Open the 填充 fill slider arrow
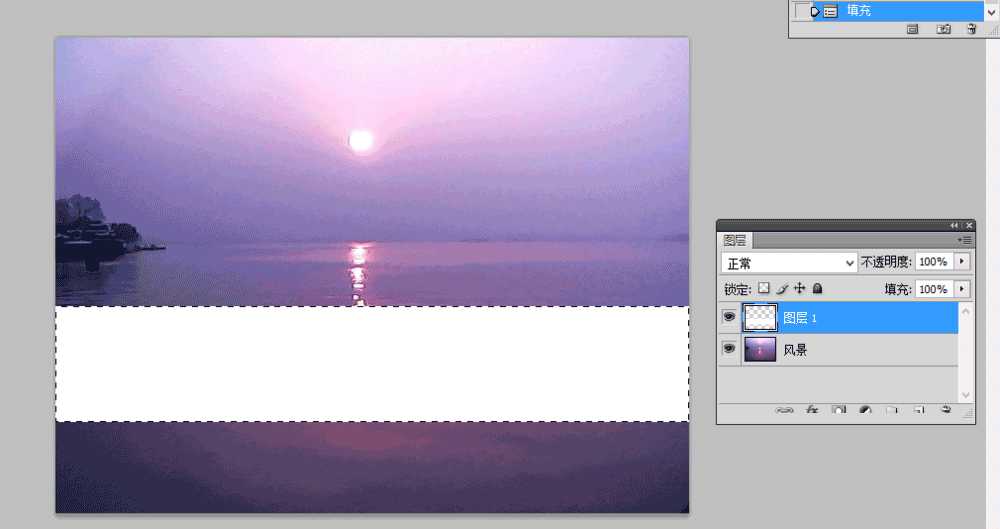 pyautogui.click(x=962, y=289)
